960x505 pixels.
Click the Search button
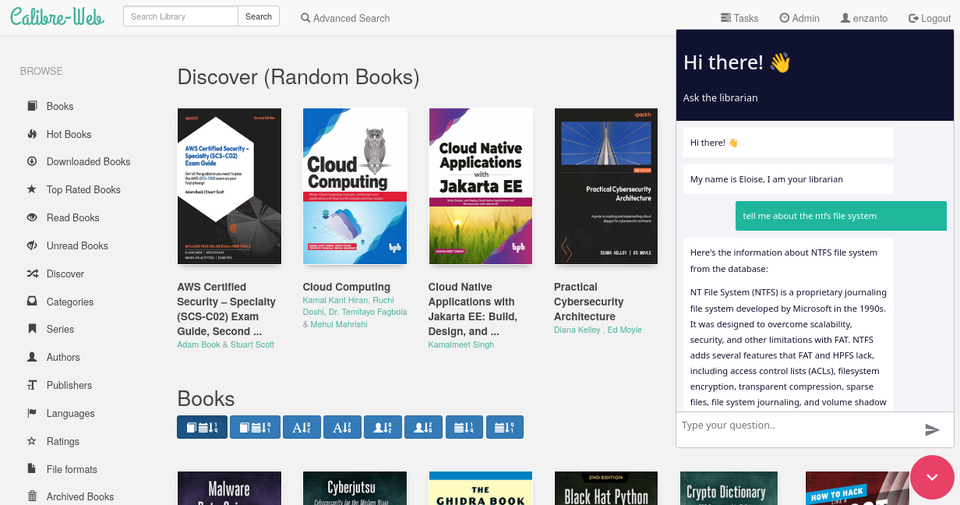coord(258,17)
